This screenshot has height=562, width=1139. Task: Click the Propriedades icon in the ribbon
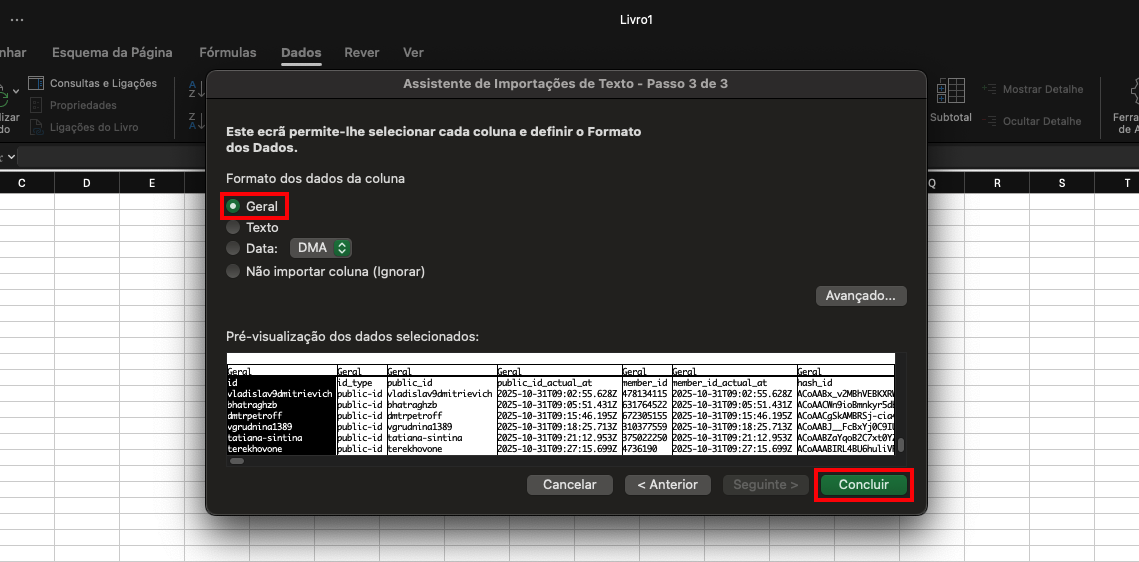(x=36, y=105)
